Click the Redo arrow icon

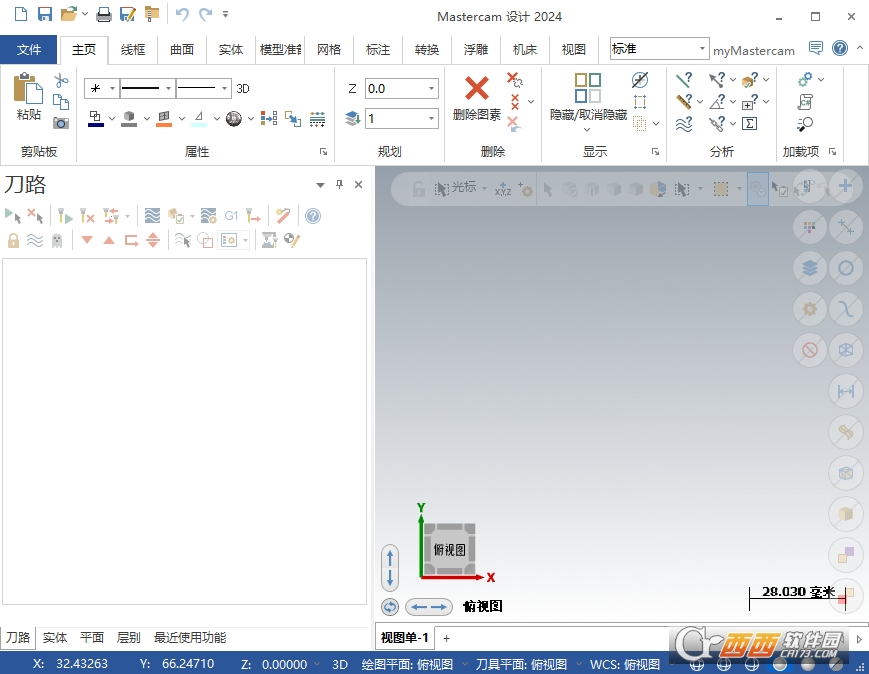coord(206,14)
